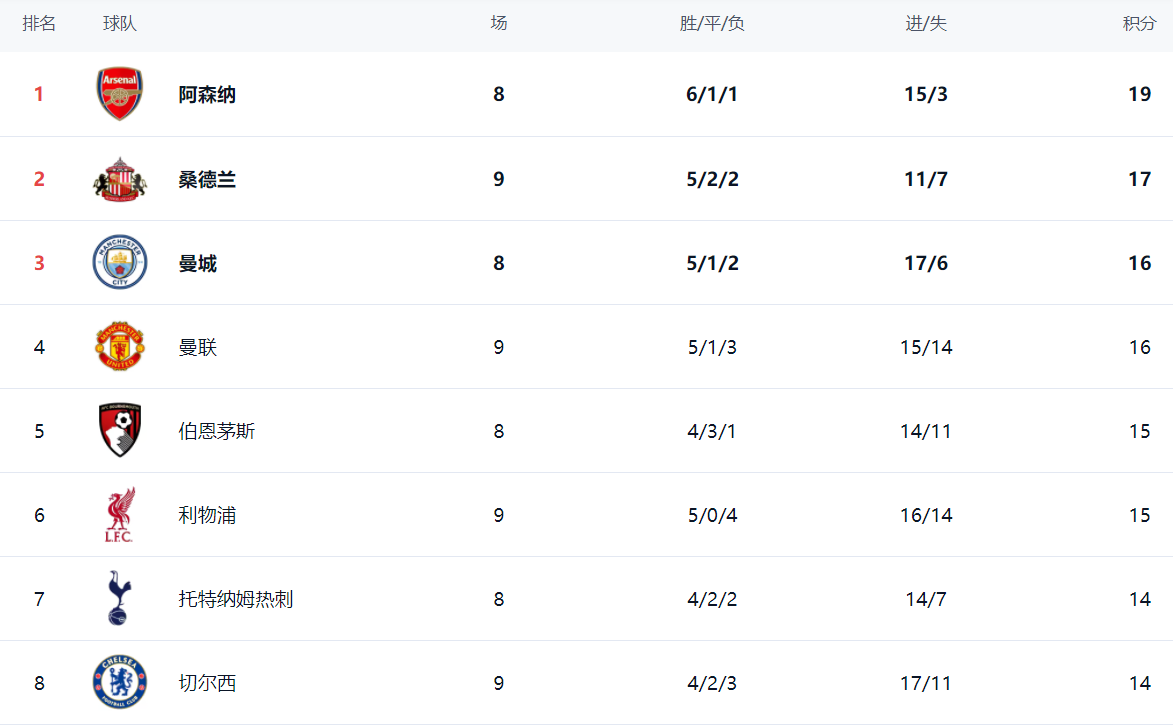Select the 利物浦 team name
This screenshot has width=1173, height=725.
[x=207, y=515]
